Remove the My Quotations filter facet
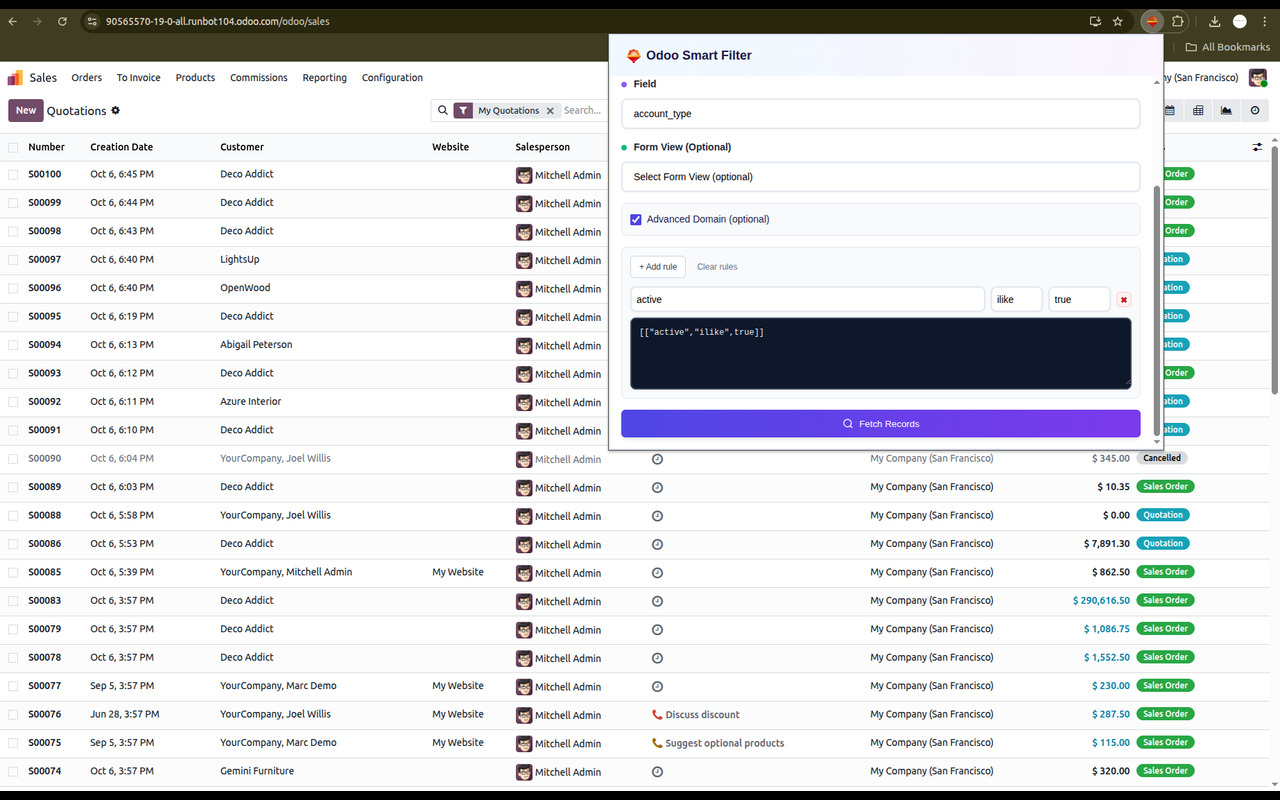This screenshot has height=800, width=1280. coord(550,111)
